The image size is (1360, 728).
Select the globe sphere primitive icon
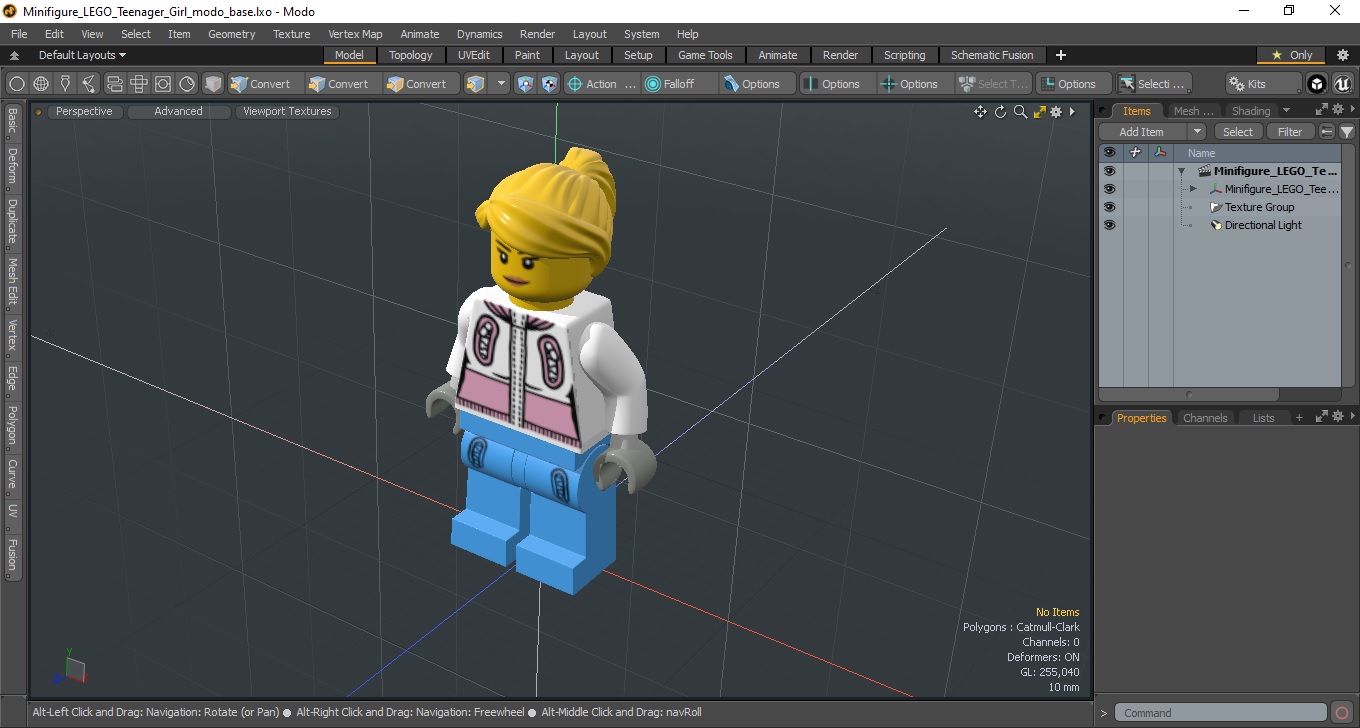point(41,84)
